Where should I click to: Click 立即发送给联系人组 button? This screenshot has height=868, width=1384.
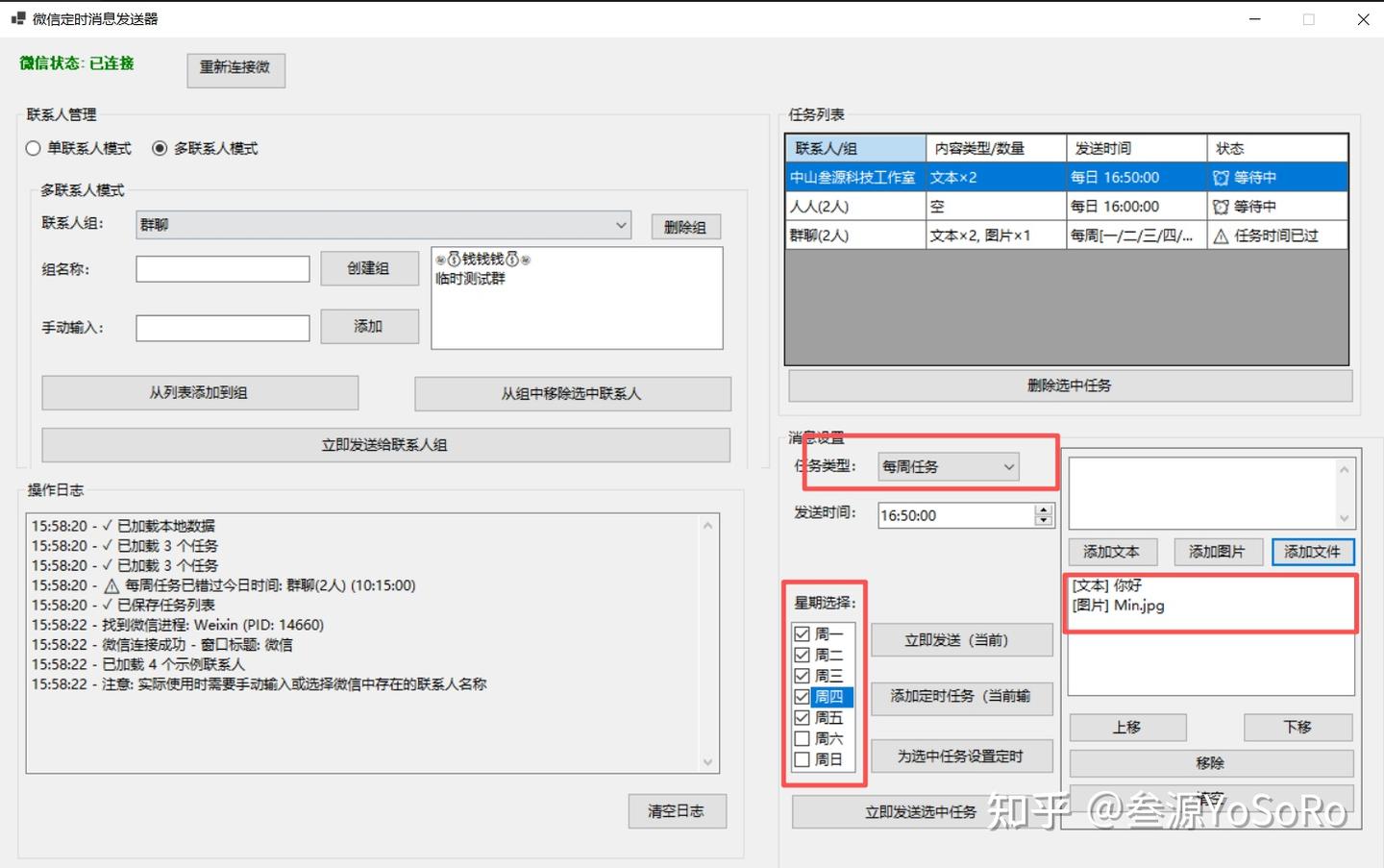point(385,445)
